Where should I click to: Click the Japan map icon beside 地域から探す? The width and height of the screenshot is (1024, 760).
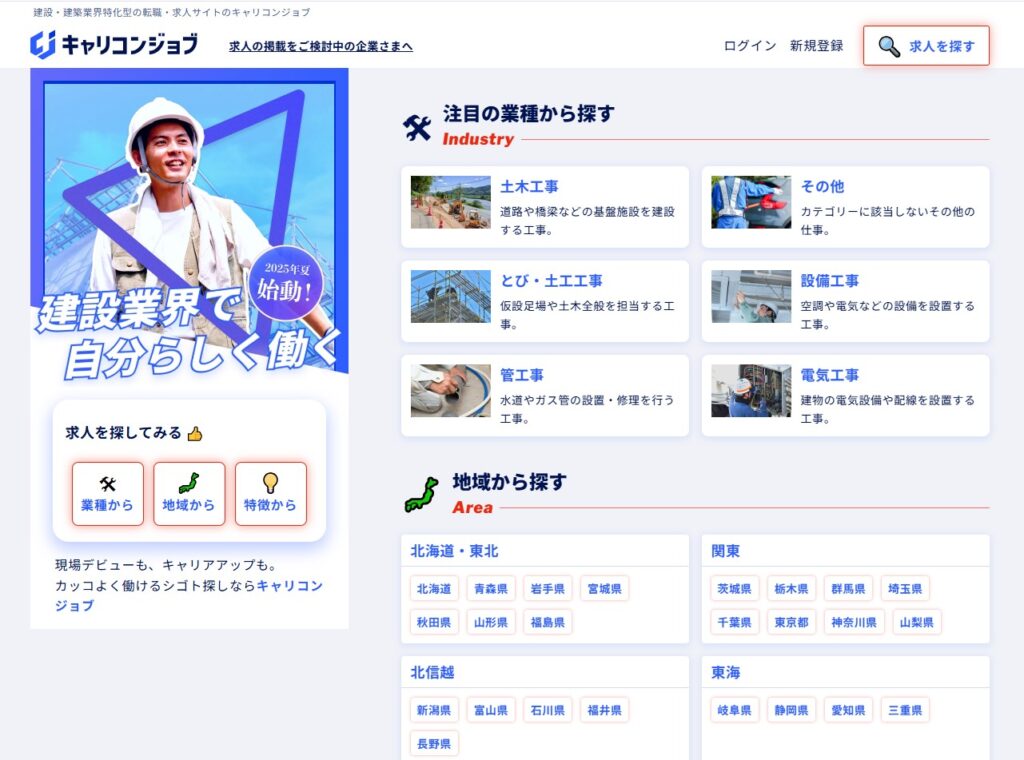click(420, 491)
